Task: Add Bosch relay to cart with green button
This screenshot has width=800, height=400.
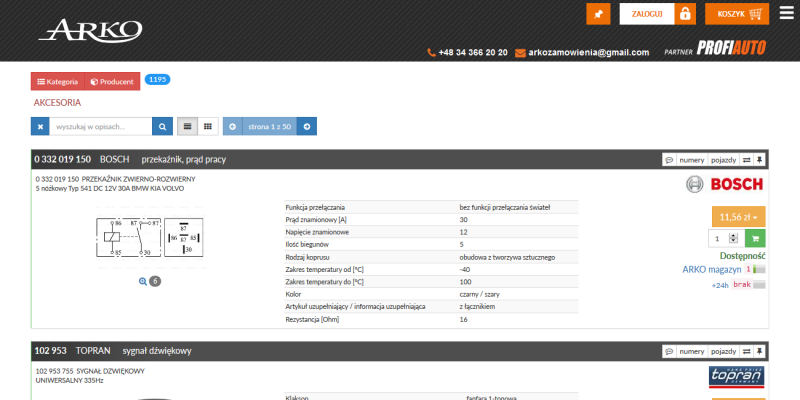Action: pos(753,238)
